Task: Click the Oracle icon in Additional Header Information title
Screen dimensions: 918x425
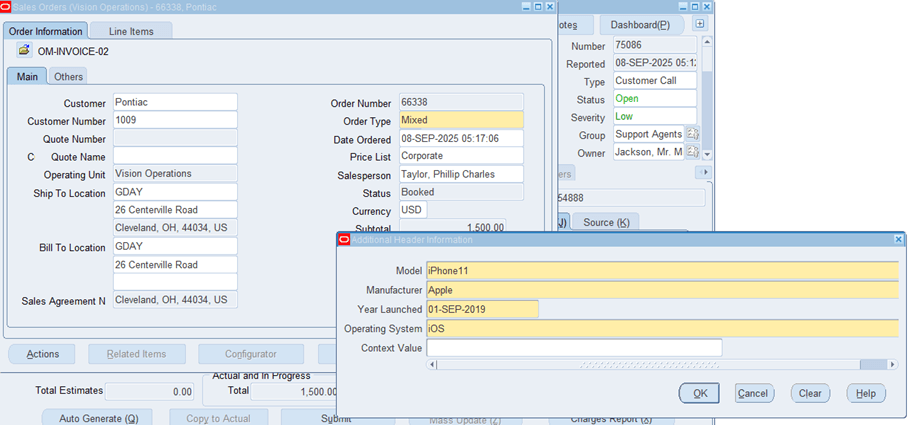Action: coord(344,239)
